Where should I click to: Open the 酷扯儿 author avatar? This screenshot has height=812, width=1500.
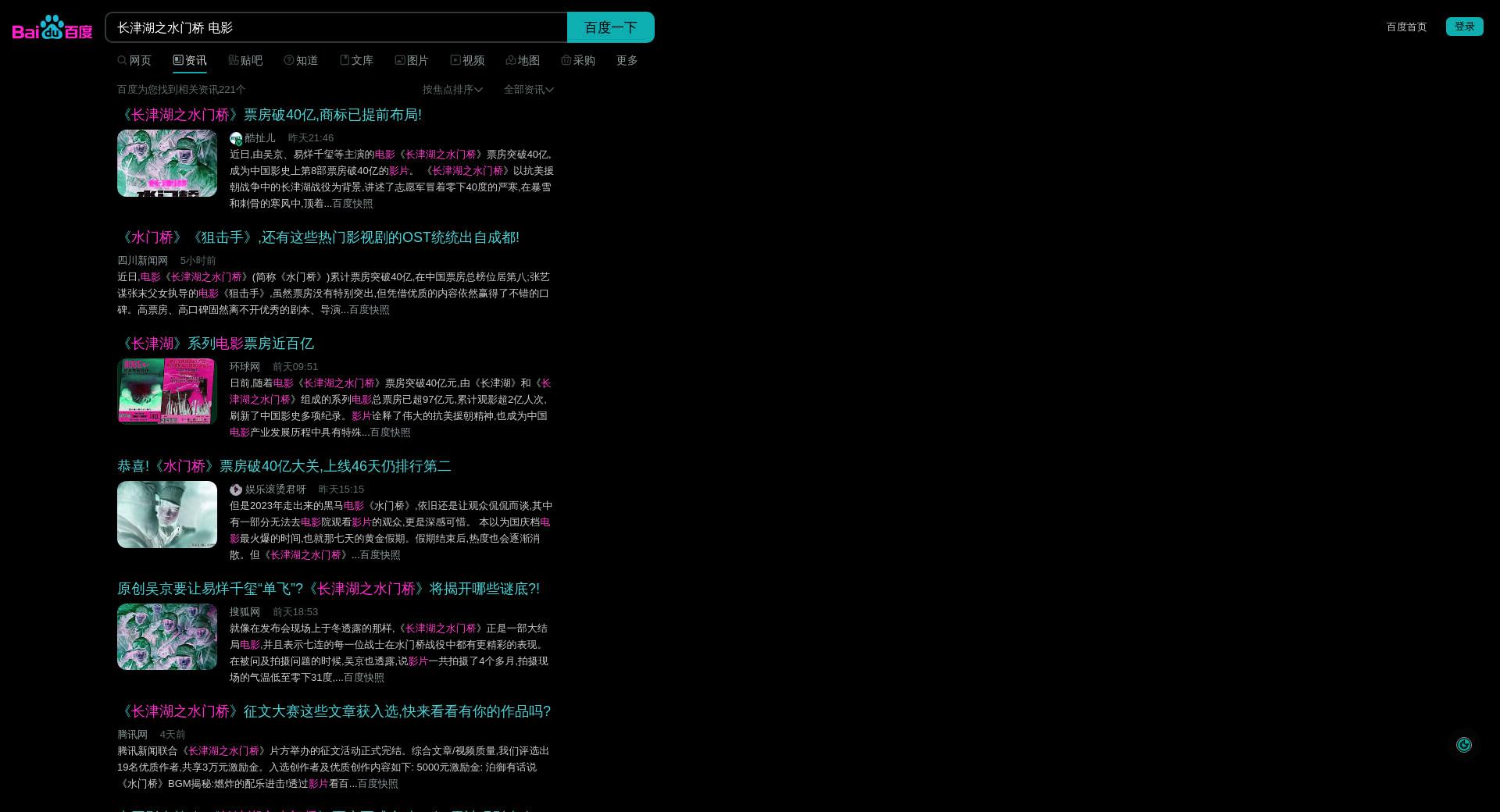(236, 138)
